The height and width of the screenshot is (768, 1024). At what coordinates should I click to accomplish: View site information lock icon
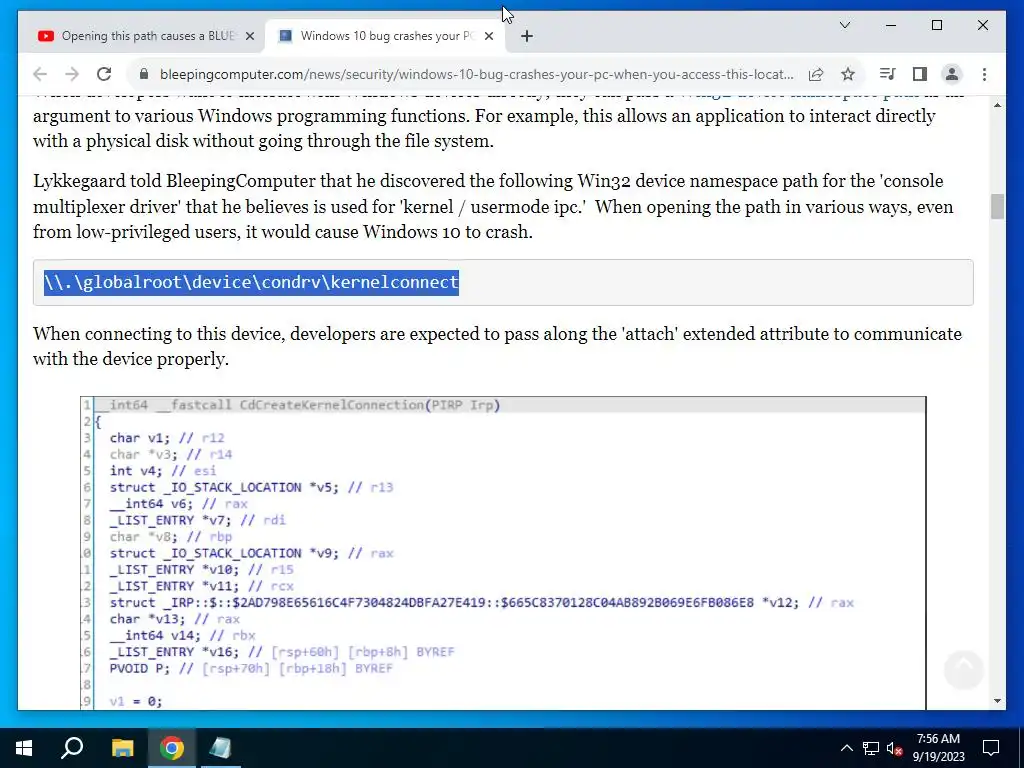144,74
